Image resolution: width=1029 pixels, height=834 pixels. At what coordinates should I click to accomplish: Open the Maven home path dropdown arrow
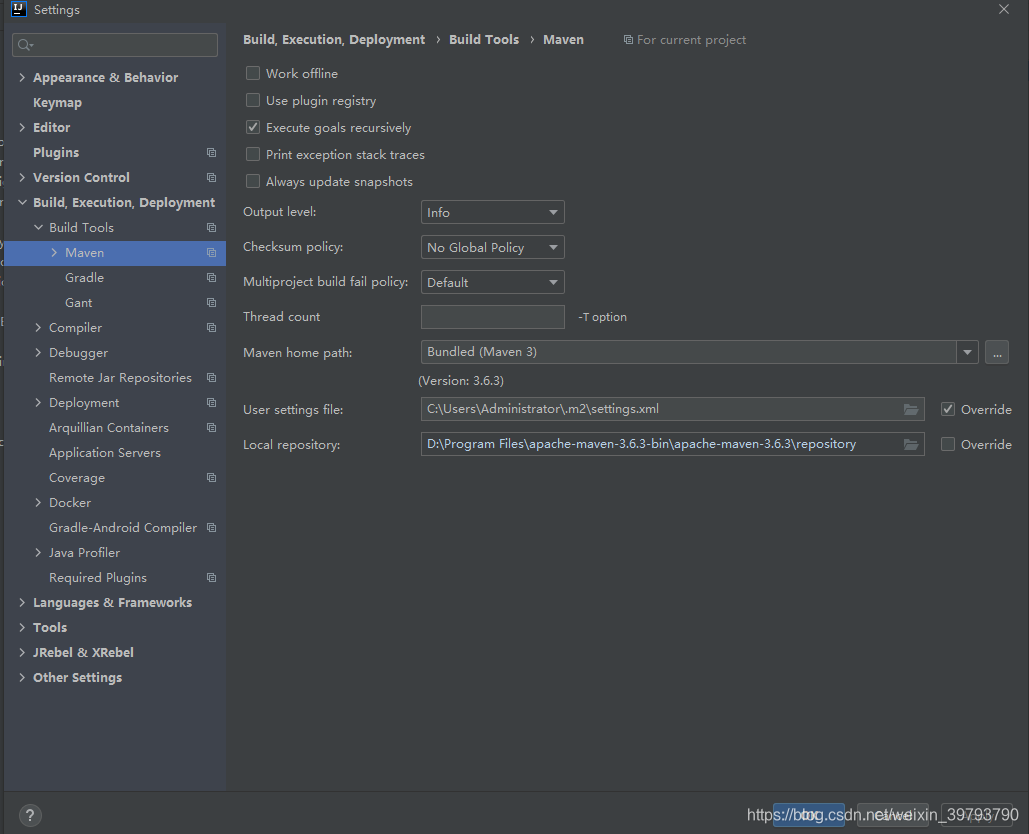pyautogui.click(x=967, y=352)
